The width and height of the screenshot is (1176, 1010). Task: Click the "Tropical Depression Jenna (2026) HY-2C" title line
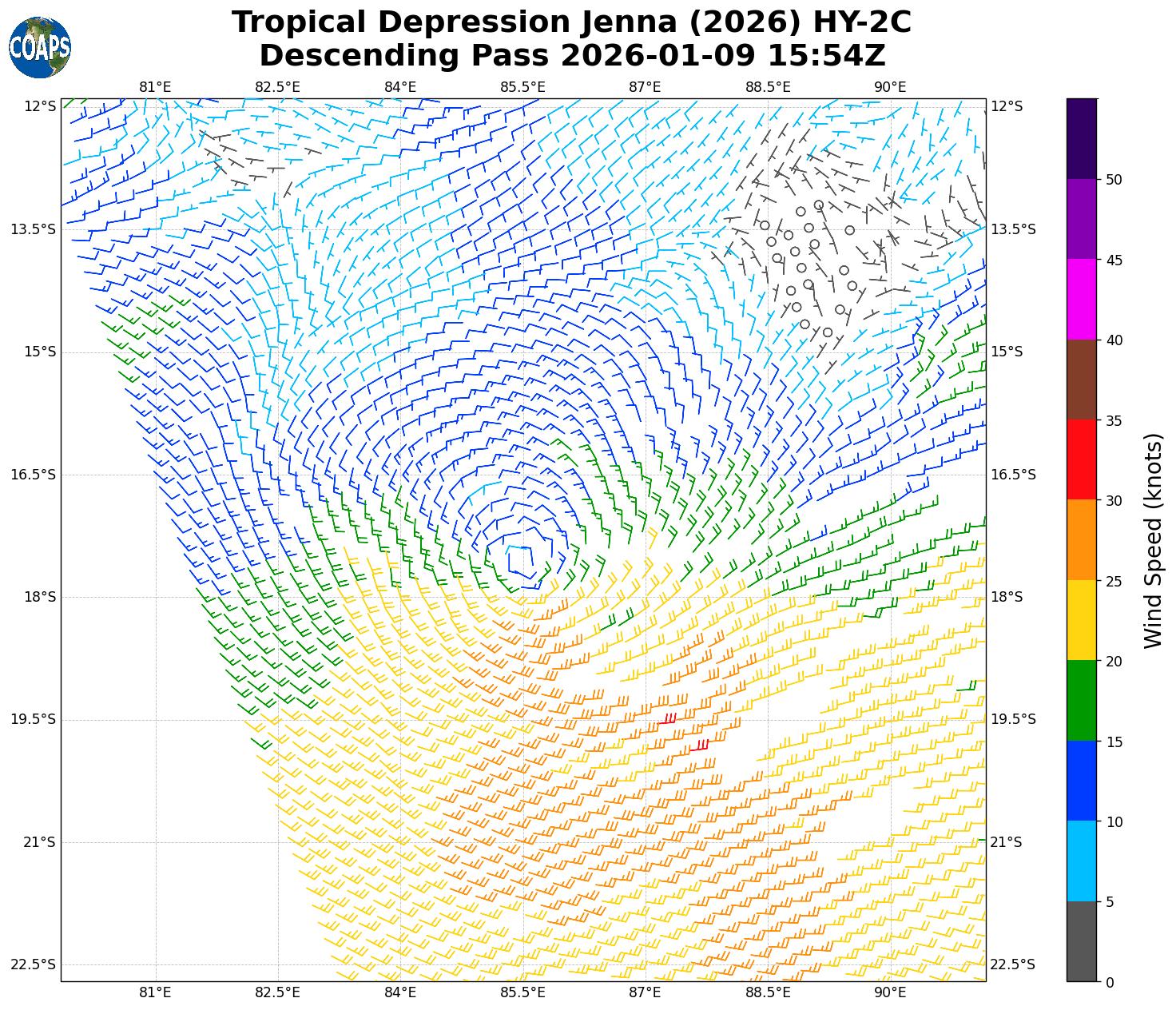[x=571, y=22]
